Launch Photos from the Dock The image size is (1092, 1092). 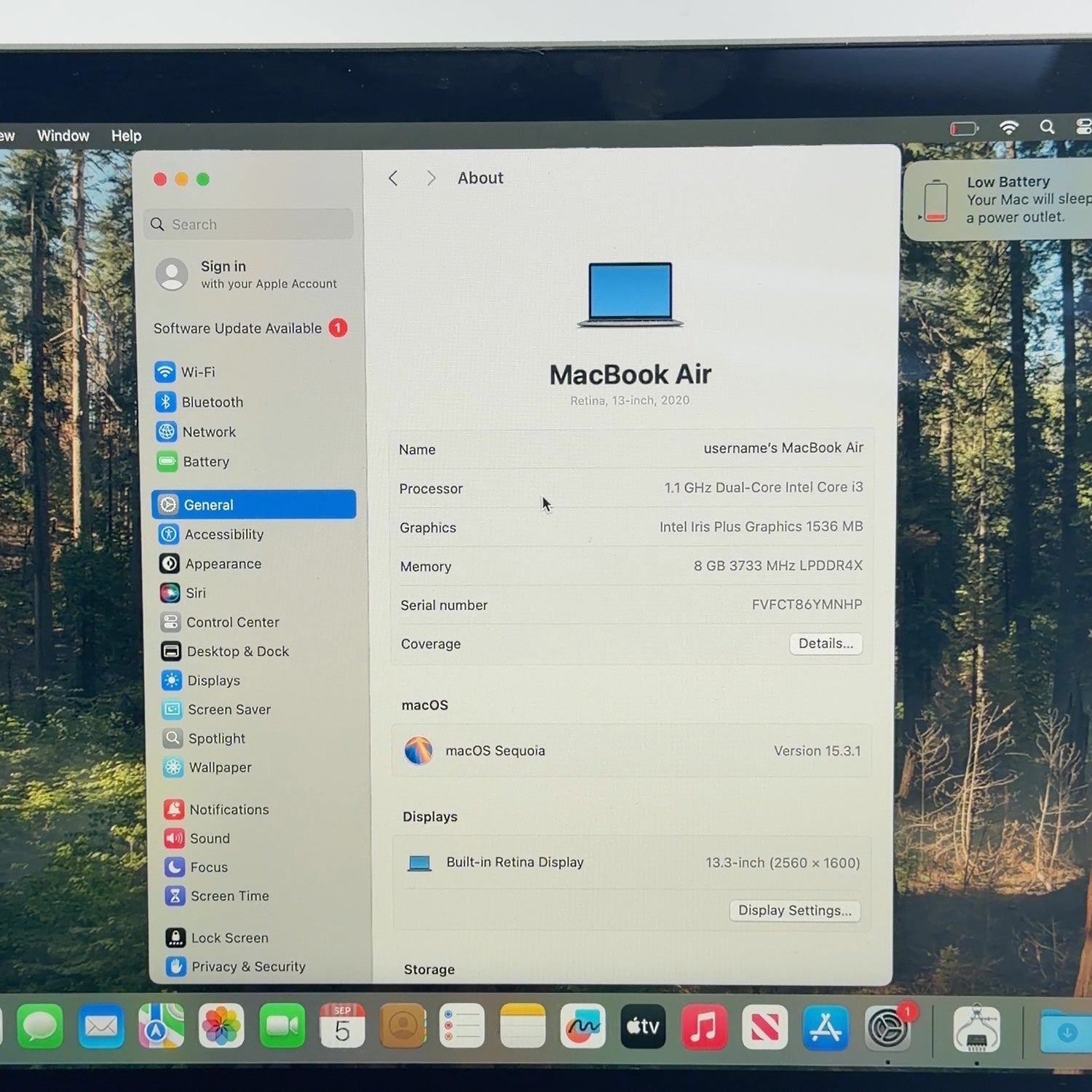pyautogui.click(x=221, y=1026)
